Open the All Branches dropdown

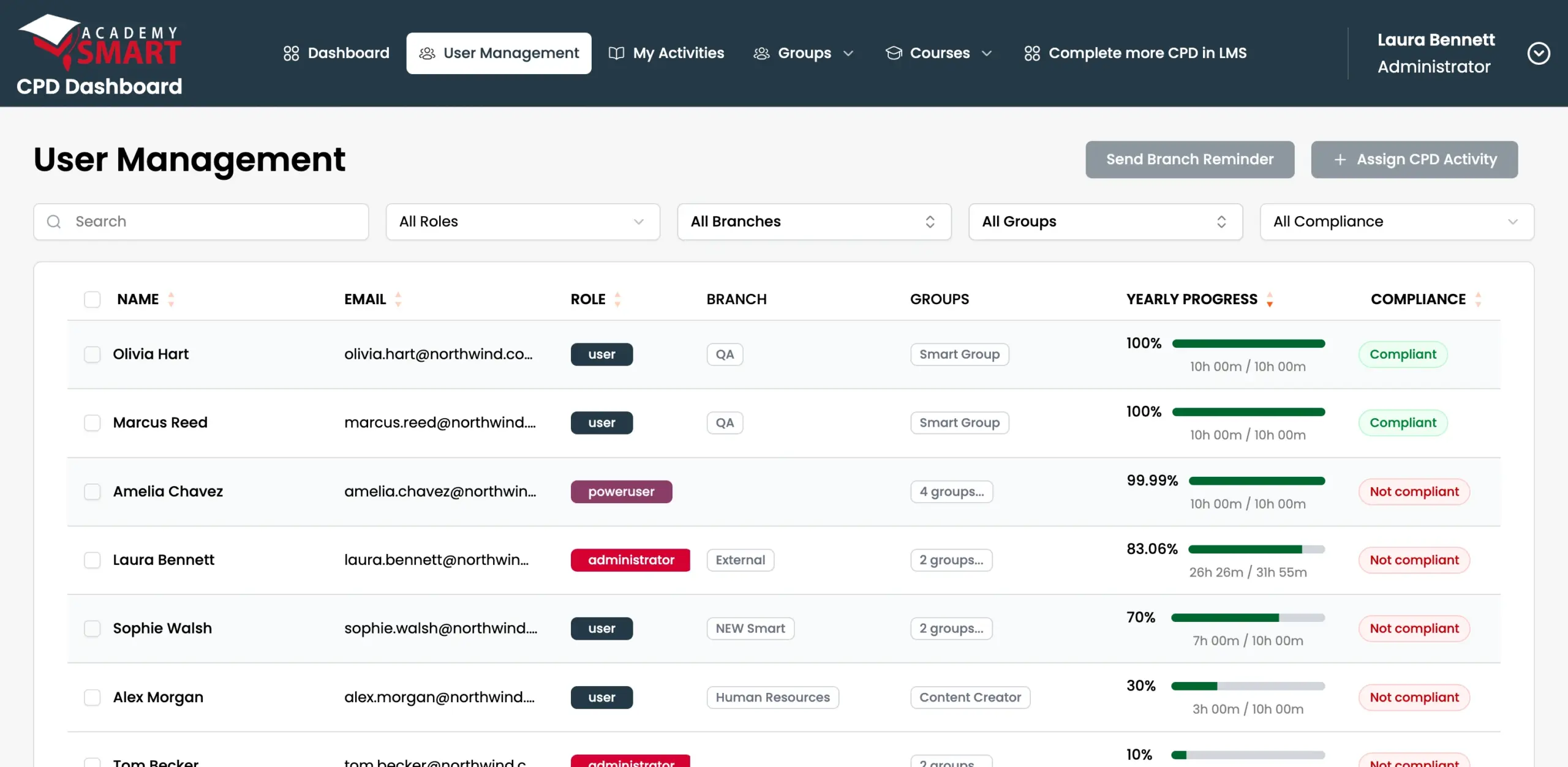point(814,222)
